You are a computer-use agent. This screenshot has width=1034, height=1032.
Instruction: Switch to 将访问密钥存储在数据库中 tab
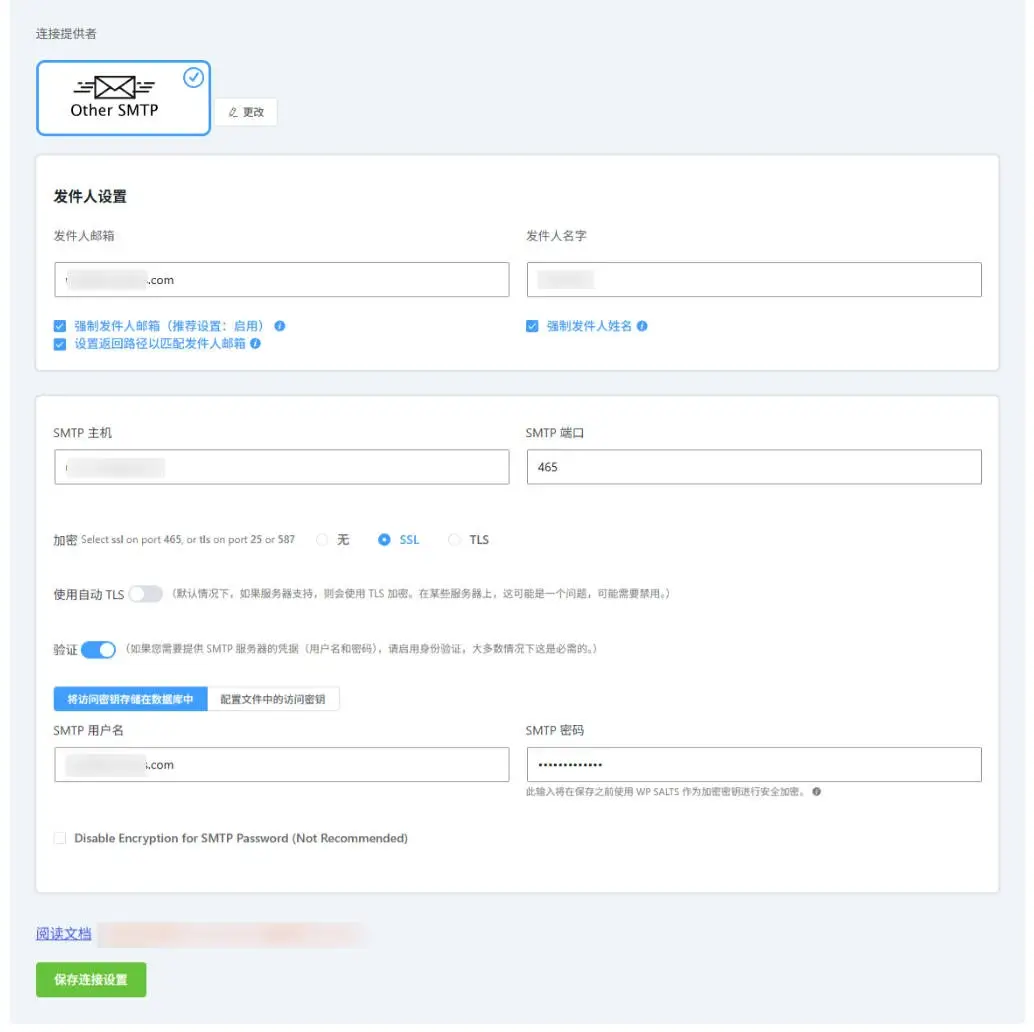131,699
